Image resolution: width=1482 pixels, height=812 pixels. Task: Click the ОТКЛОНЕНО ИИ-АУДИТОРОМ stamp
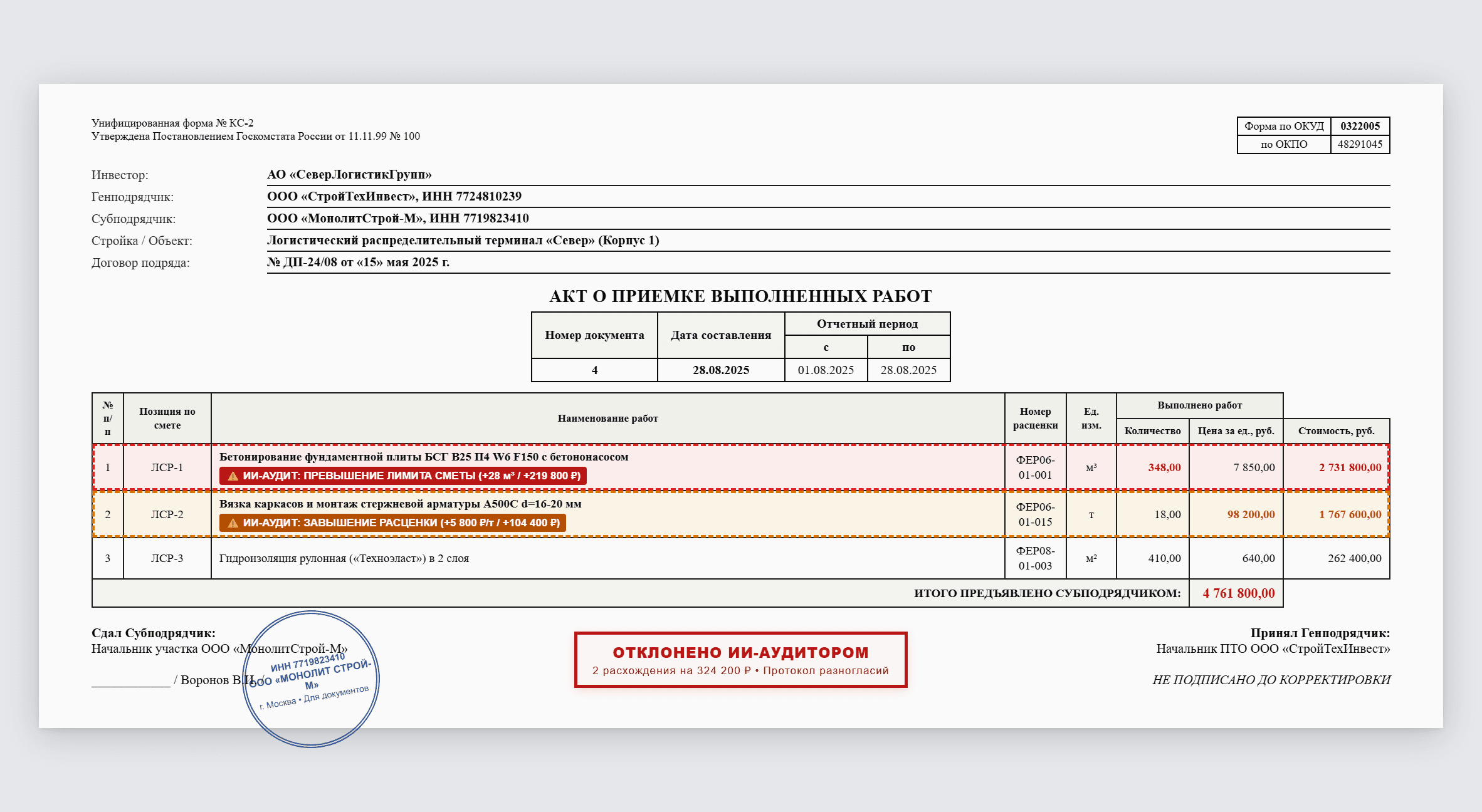tap(741, 660)
